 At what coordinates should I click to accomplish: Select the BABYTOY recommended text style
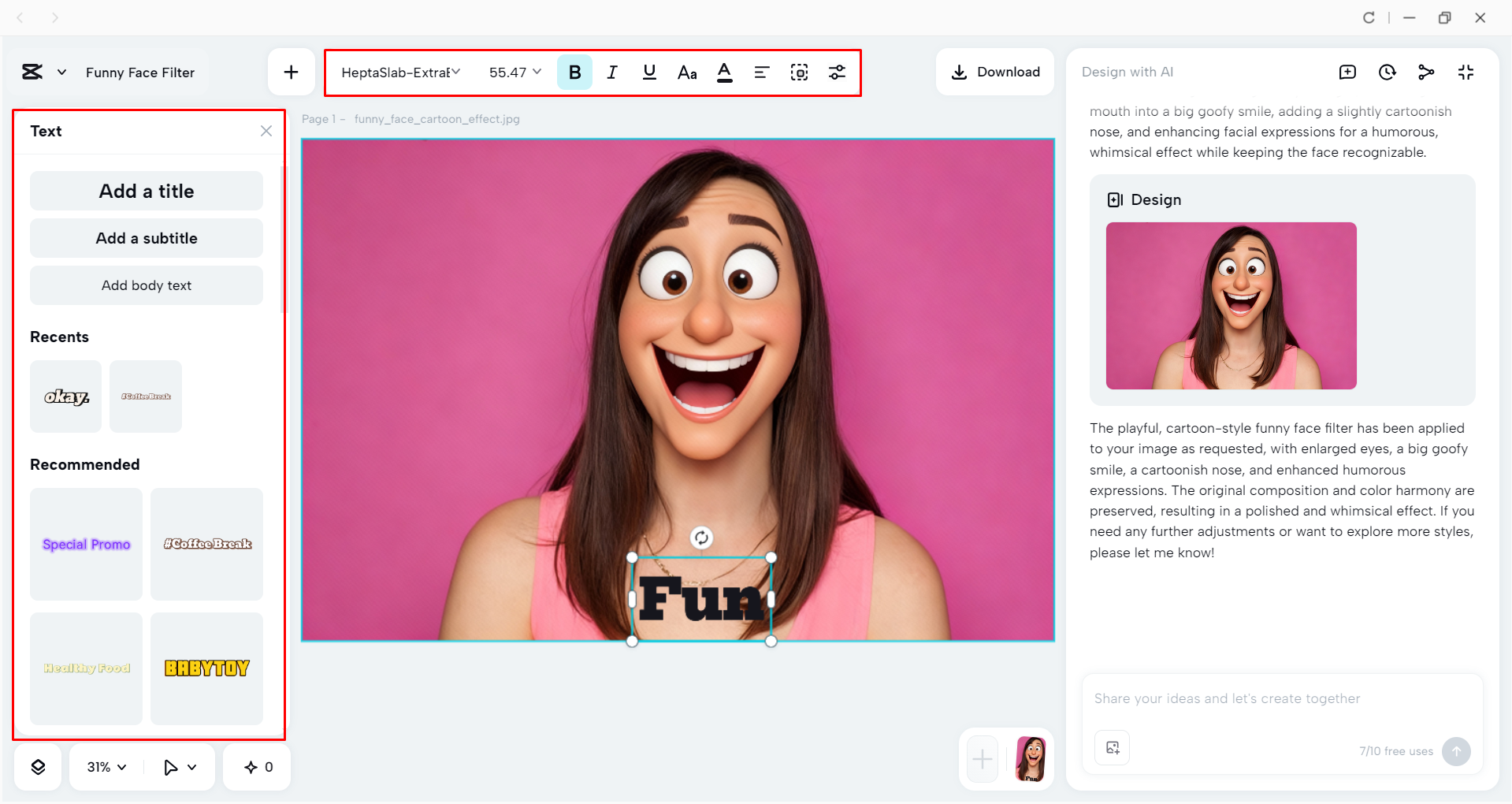tap(206, 668)
